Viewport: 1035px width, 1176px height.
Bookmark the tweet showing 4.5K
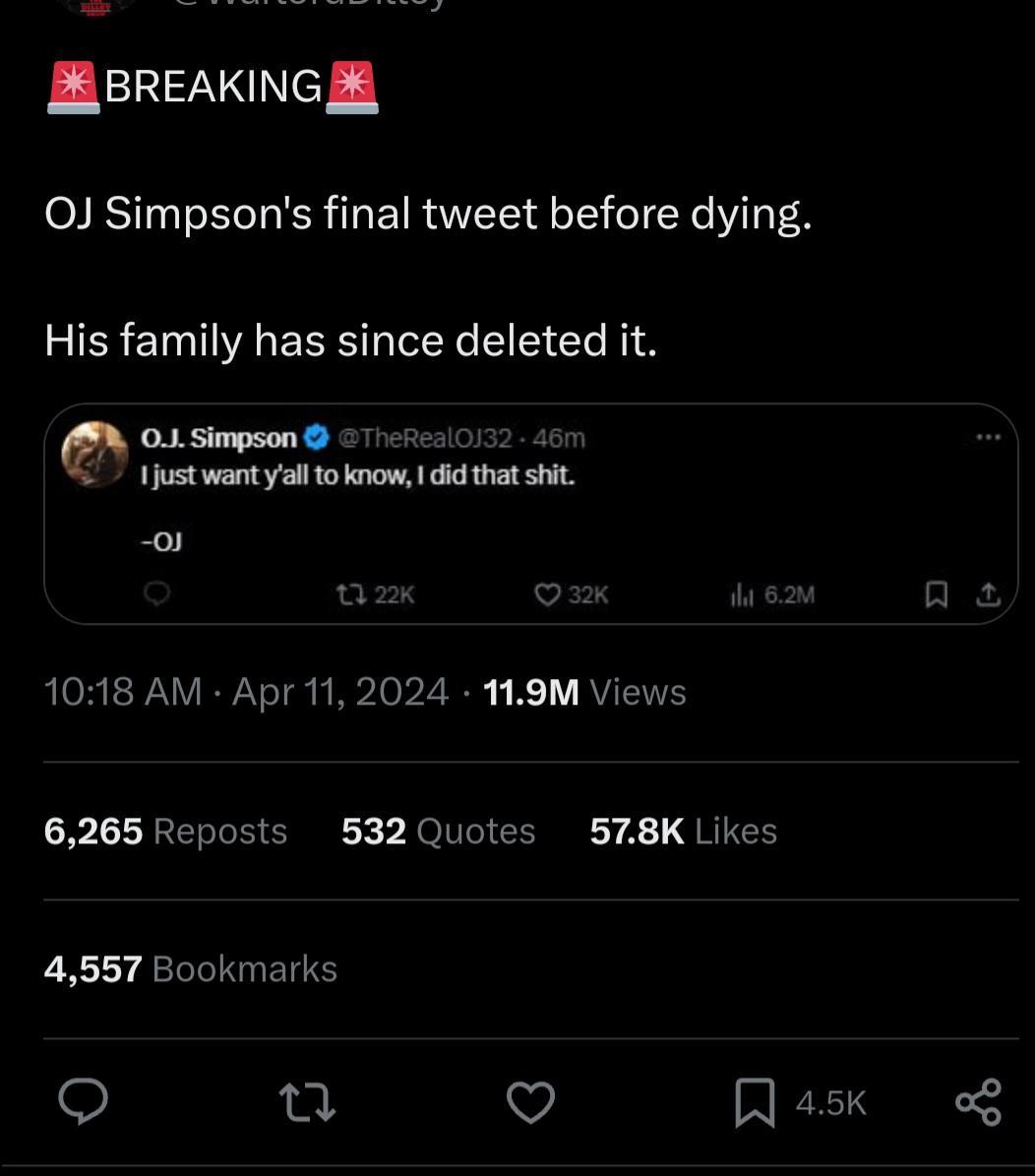[756, 1102]
